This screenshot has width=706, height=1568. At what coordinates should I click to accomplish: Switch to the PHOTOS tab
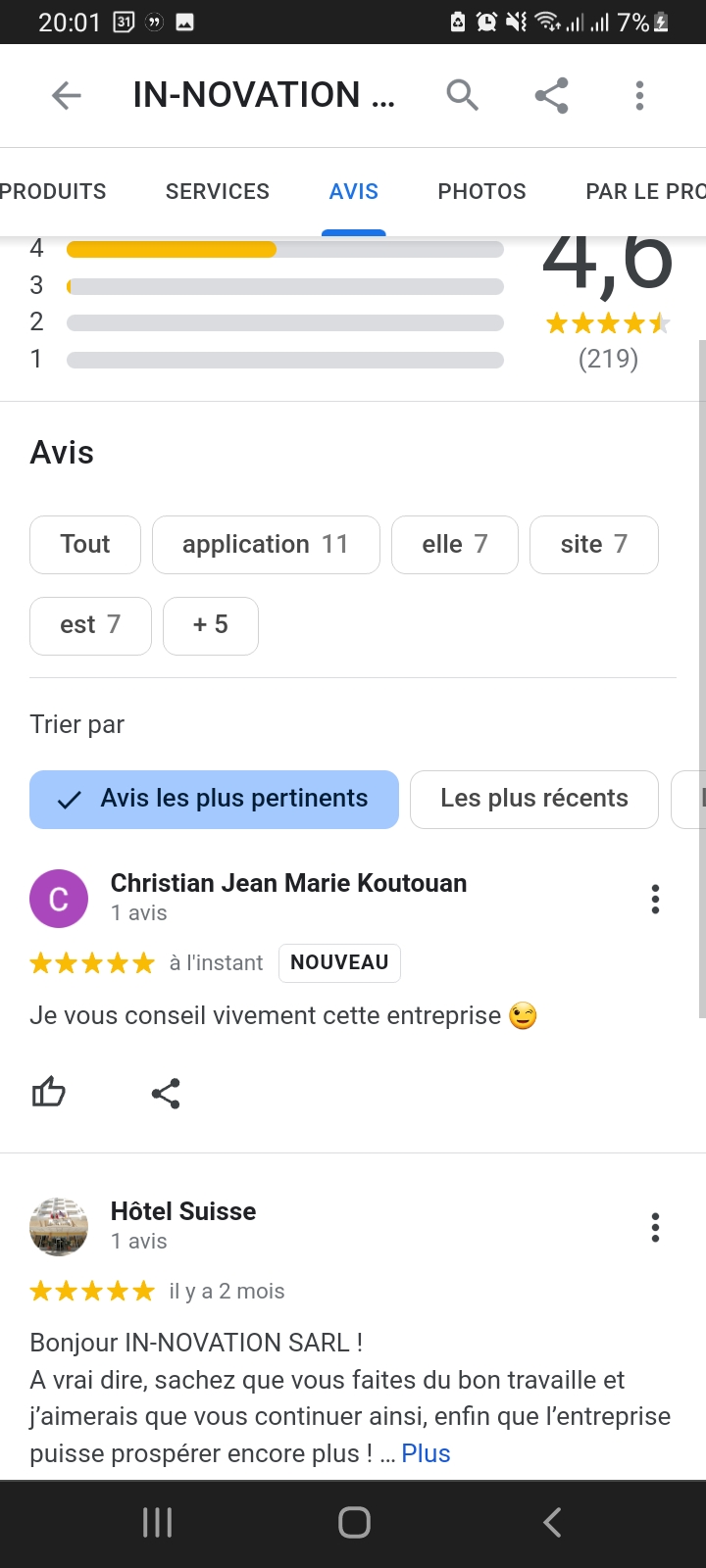click(x=481, y=191)
